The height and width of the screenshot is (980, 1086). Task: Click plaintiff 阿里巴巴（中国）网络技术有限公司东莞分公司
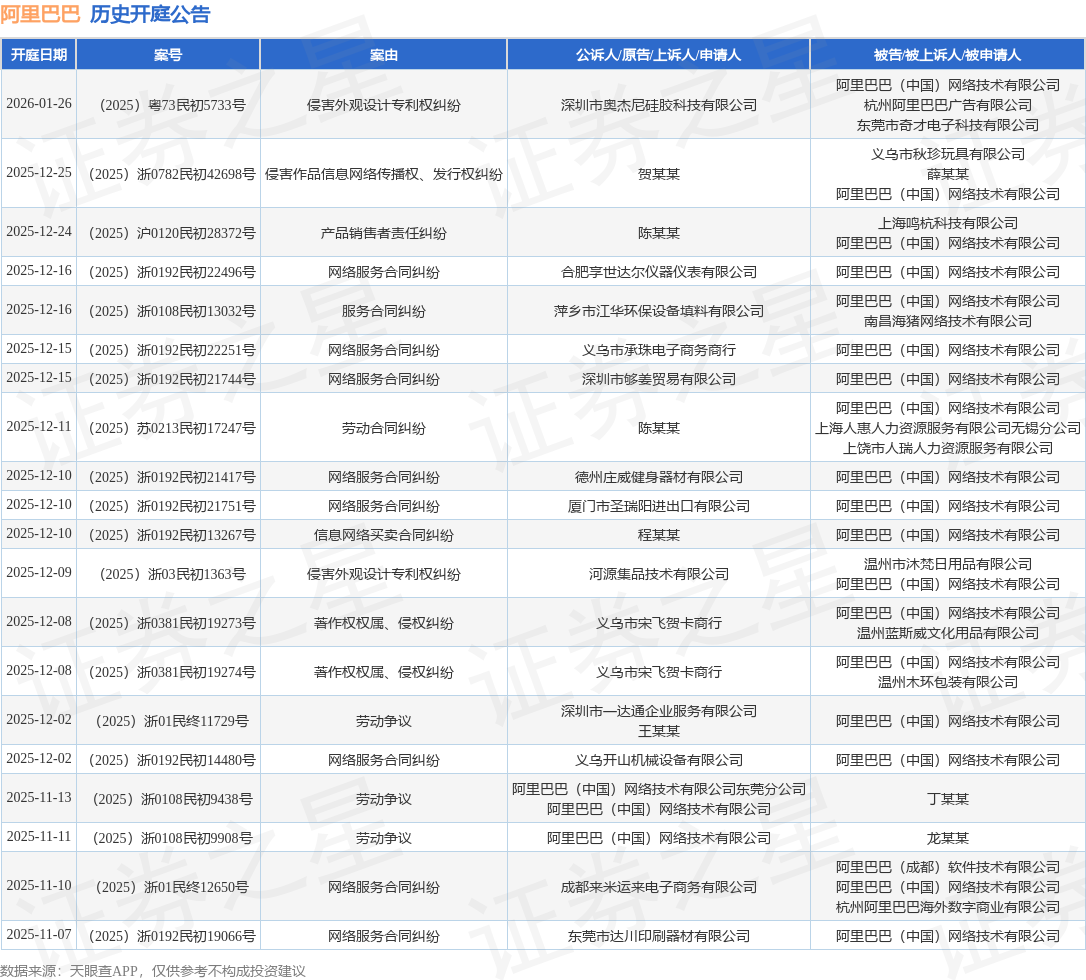tap(658, 790)
